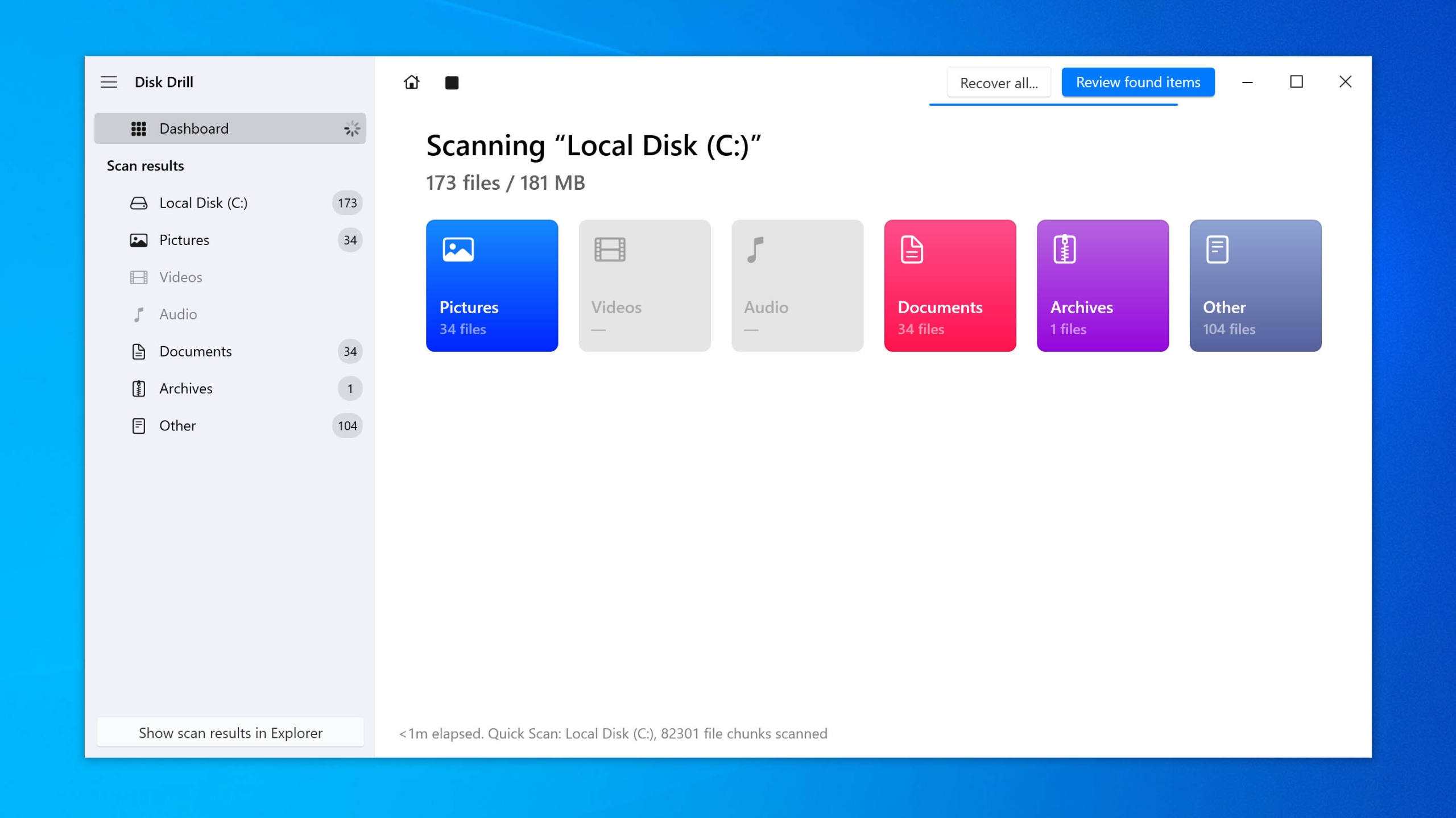The height and width of the screenshot is (818, 1456).
Task: Click the file icon on the Other card
Action: coord(1217,250)
